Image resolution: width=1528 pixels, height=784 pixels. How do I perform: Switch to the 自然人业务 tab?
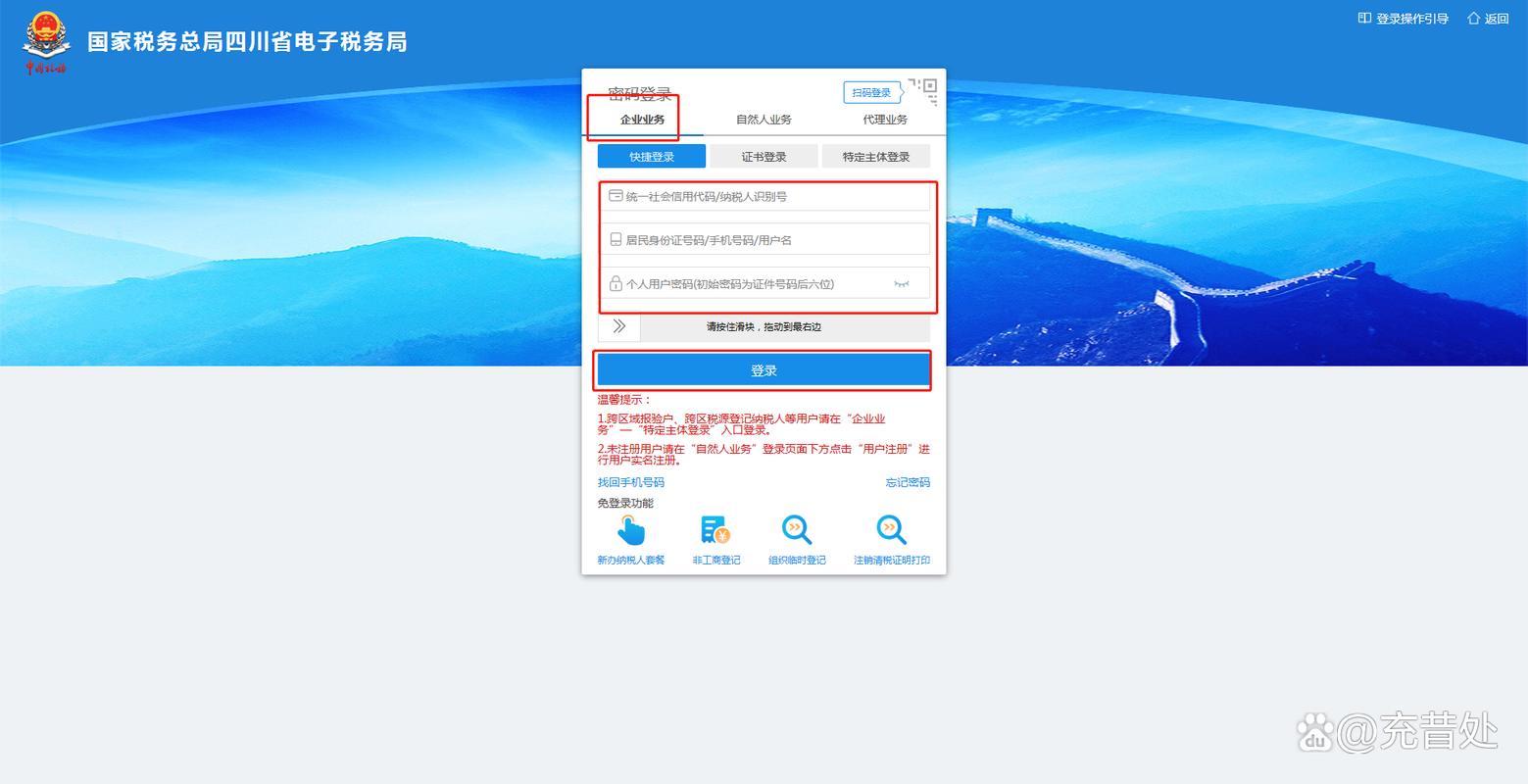(x=763, y=119)
